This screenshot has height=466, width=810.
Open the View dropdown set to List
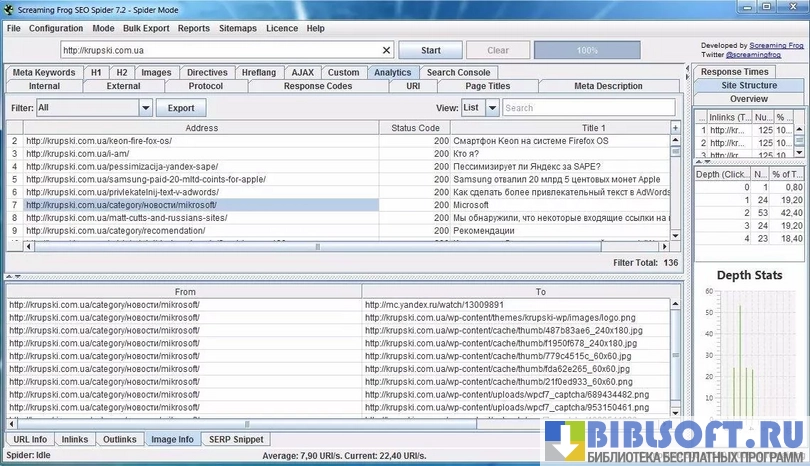tap(491, 107)
